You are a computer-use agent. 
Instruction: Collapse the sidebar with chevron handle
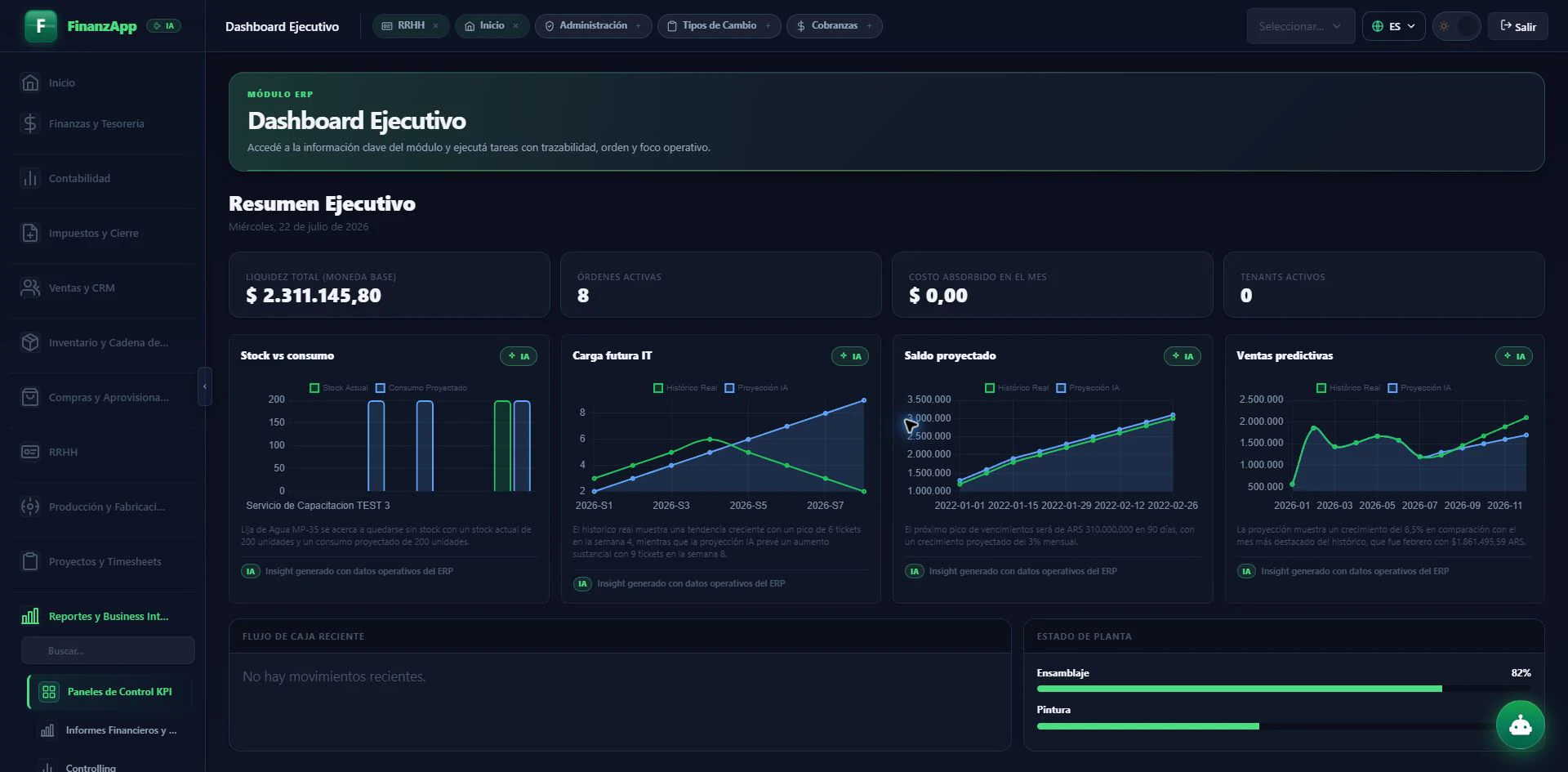(205, 386)
